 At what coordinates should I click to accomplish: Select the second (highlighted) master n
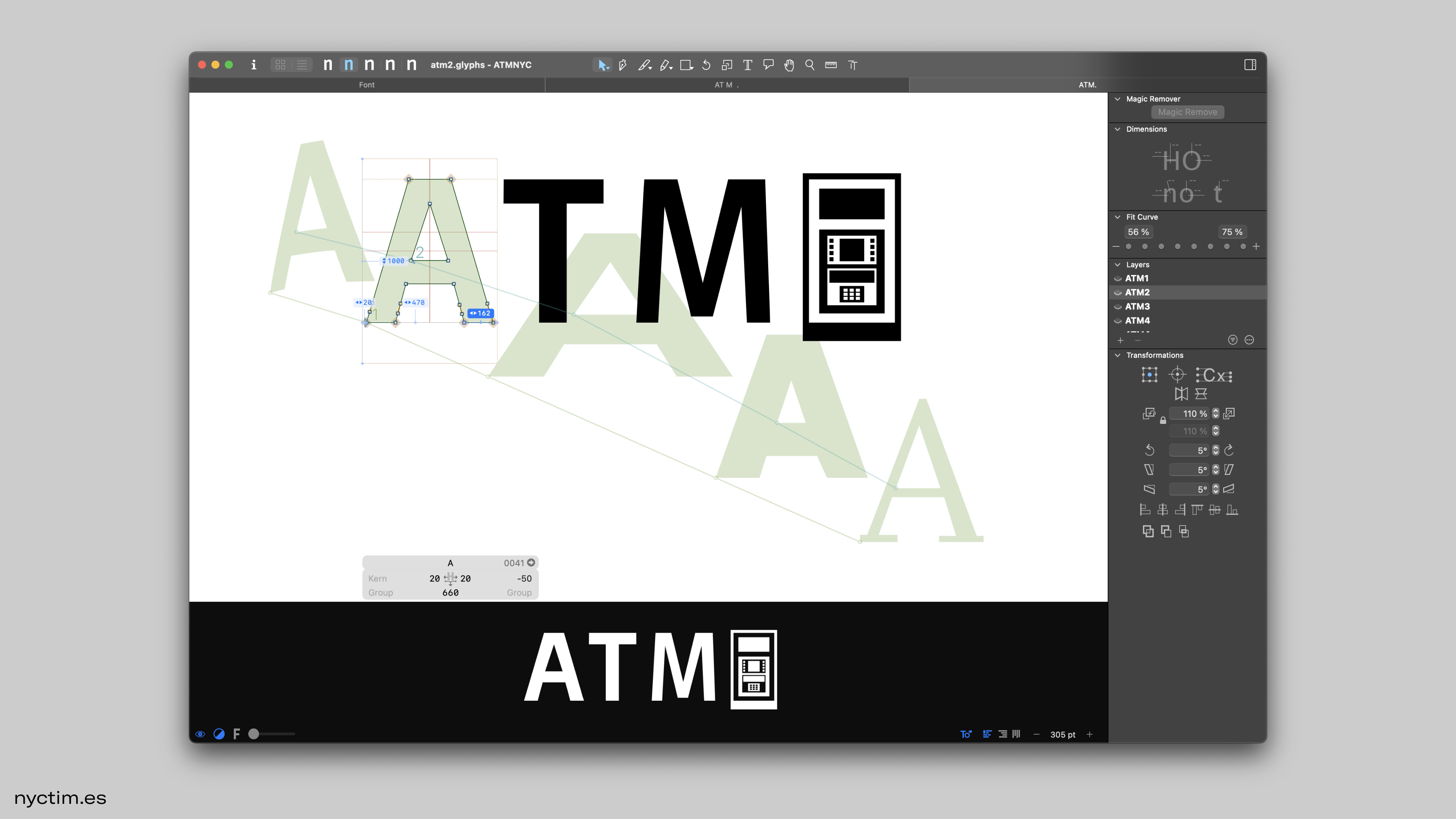[349, 65]
